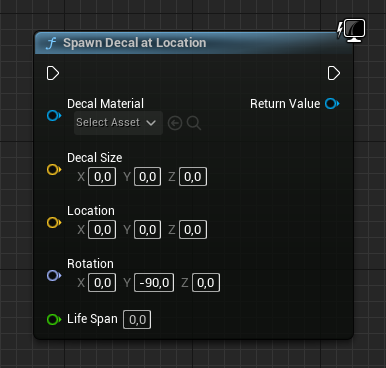Viewport: 386px width, 368px height.
Task: Click the Return Value label
Action: pyautogui.click(x=285, y=104)
